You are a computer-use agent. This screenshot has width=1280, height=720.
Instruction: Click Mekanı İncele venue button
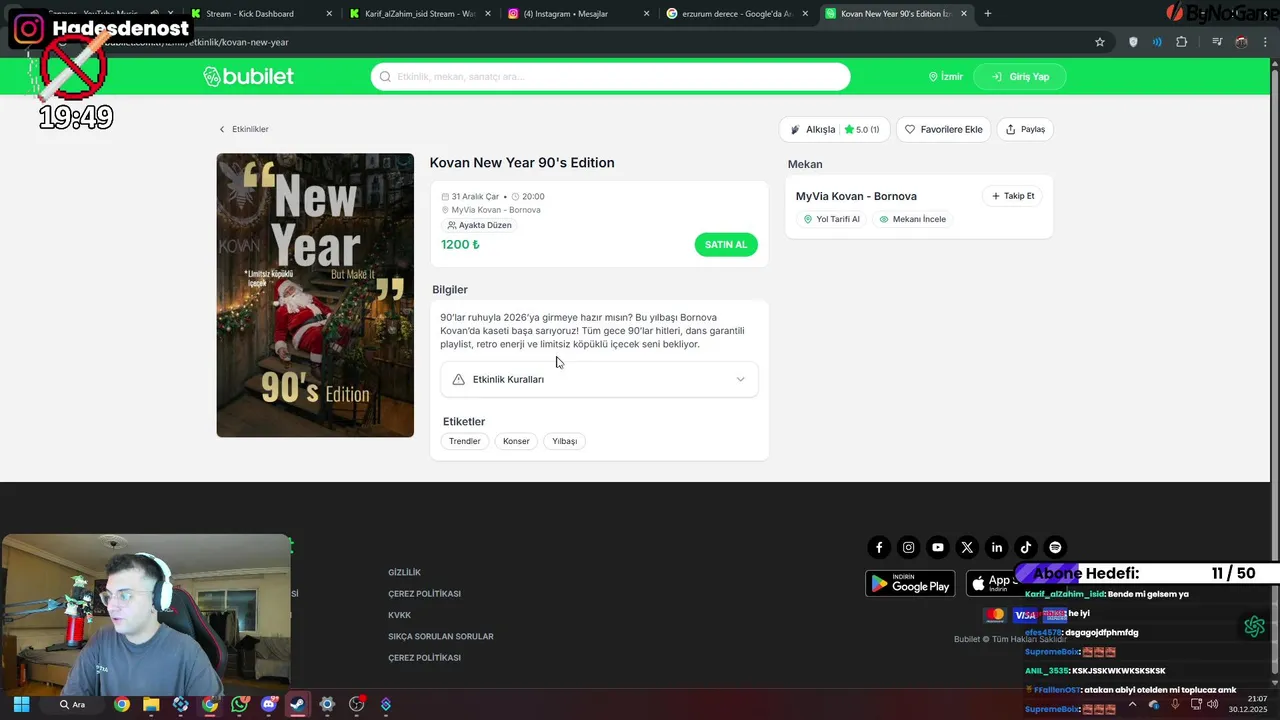tap(912, 219)
